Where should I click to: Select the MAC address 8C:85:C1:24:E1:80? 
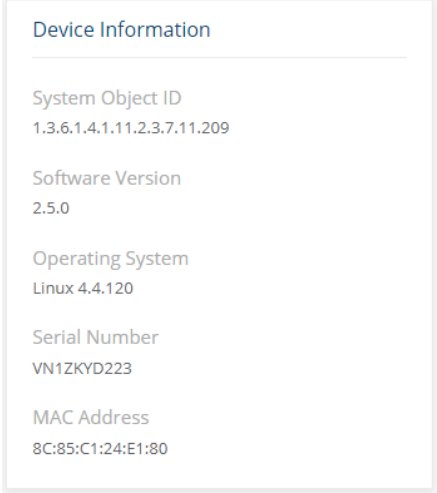click(x=100, y=449)
